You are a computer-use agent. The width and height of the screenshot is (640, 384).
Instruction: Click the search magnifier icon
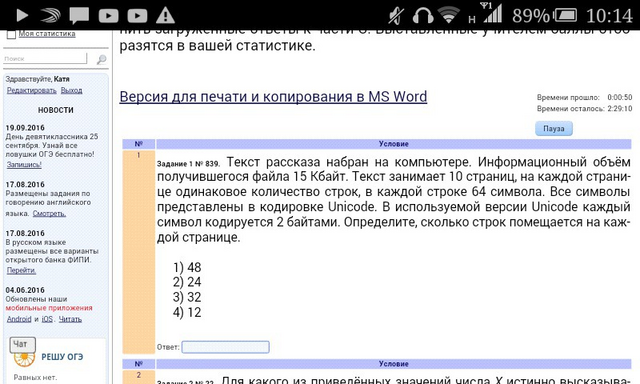click(101, 59)
